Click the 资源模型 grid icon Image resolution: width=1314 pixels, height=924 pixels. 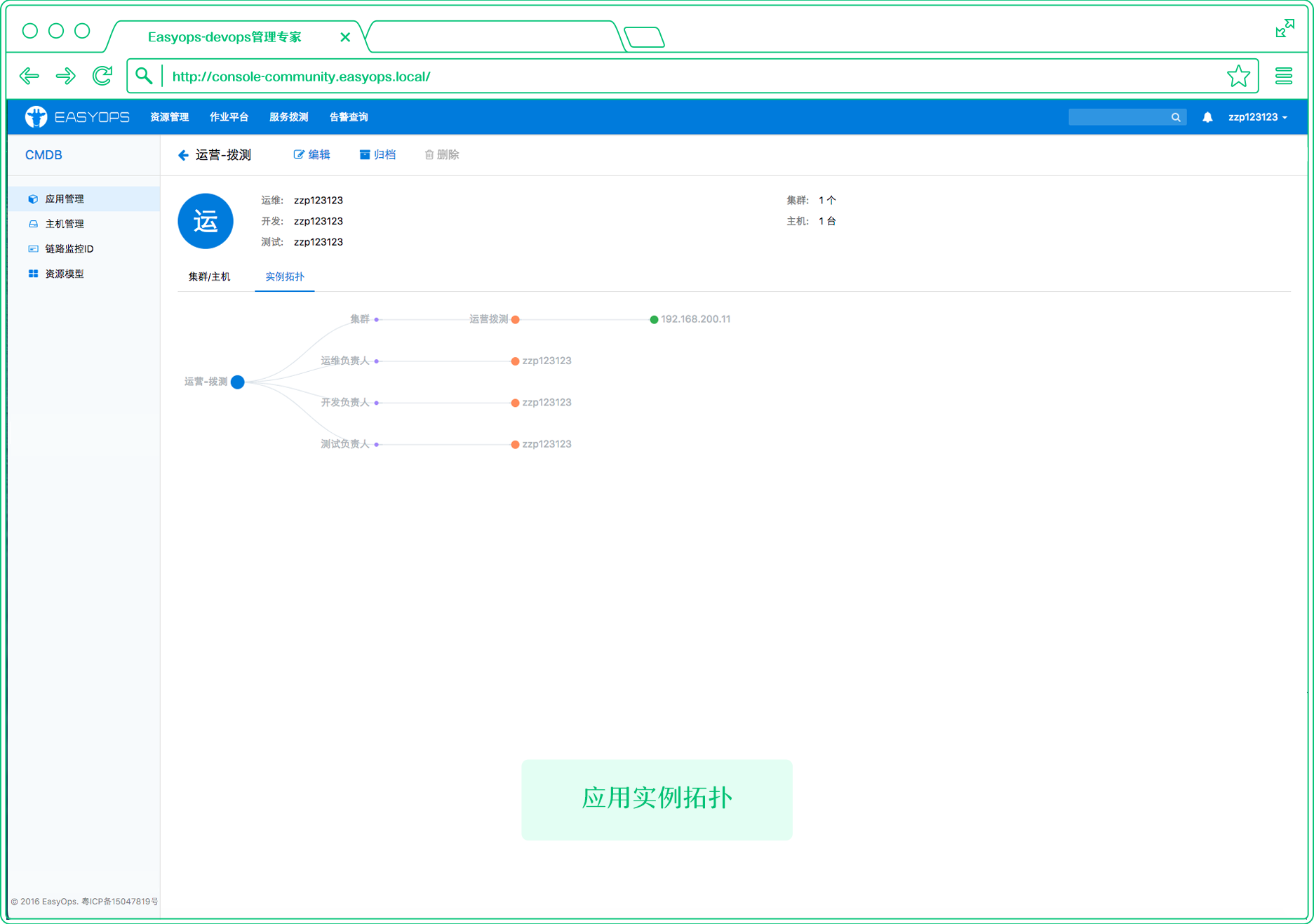(x=33, y=273)
